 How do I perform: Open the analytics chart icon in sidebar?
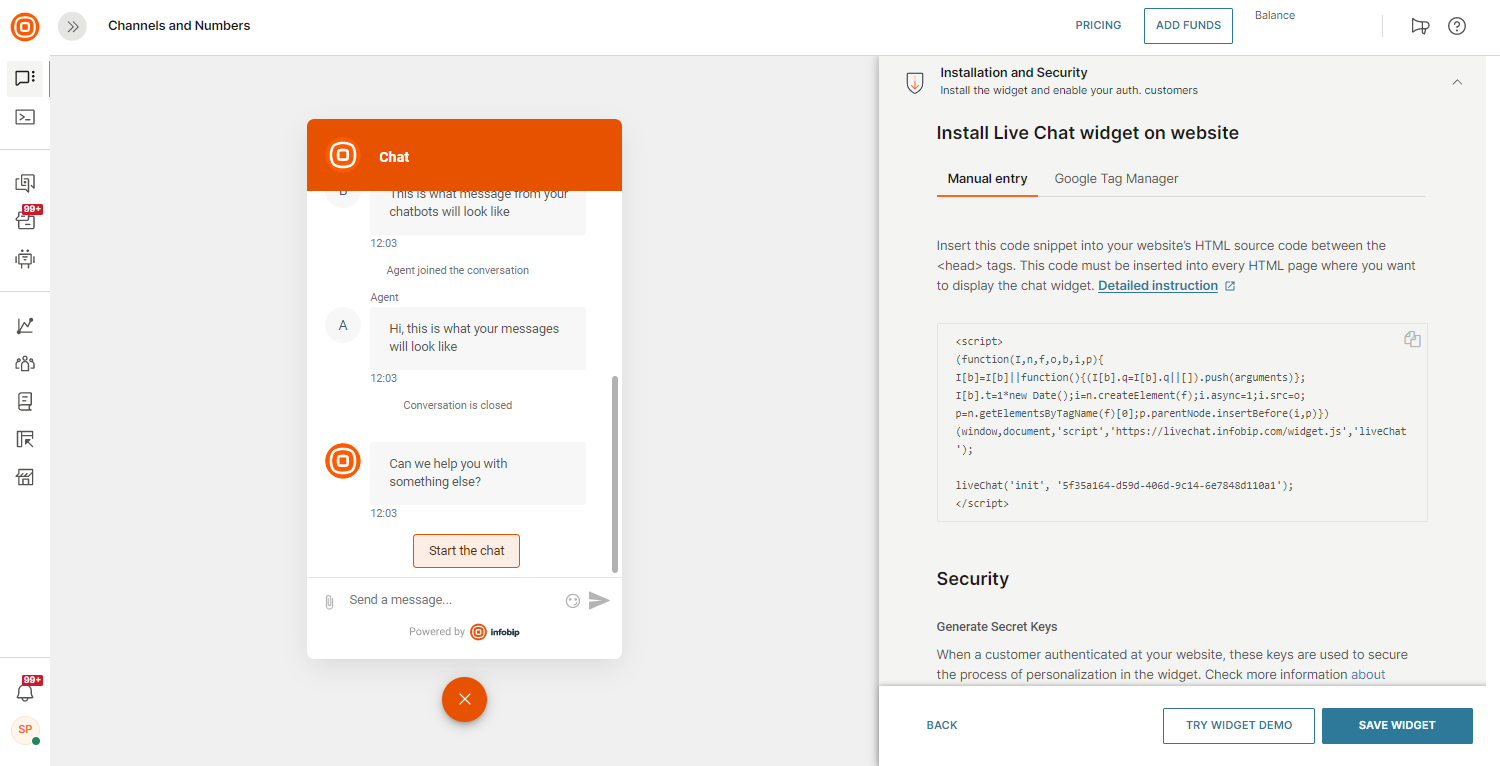point(25,325)
